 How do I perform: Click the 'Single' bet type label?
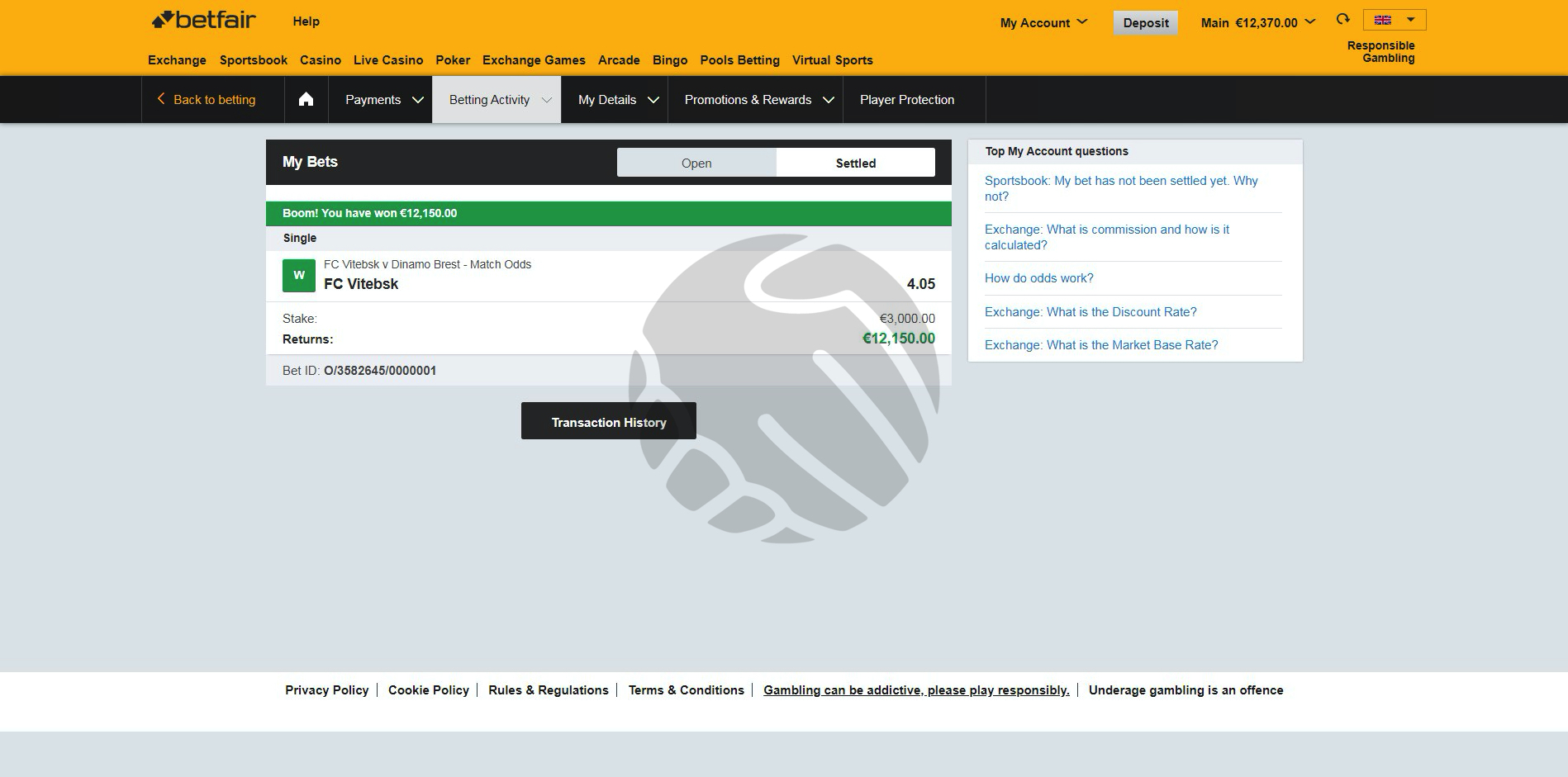tap(300, 238)
